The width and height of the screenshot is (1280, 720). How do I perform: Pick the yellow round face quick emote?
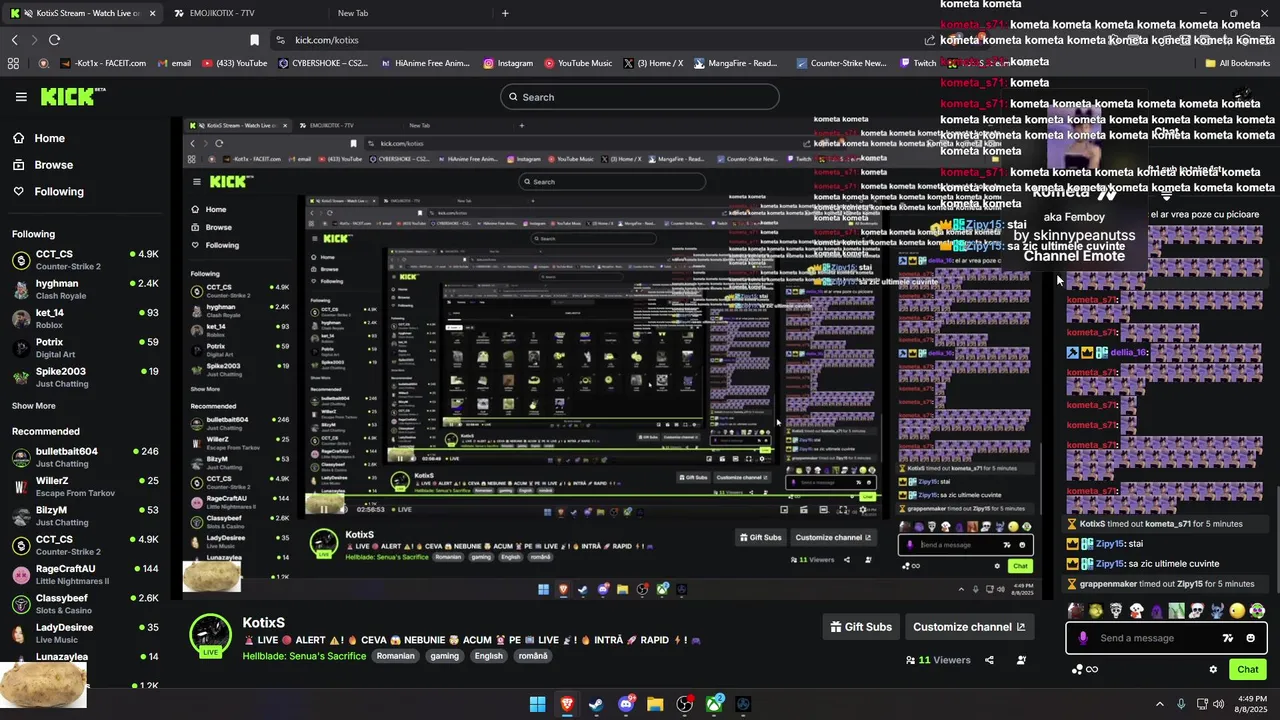pyautogui.click(x=1238, y=611)
